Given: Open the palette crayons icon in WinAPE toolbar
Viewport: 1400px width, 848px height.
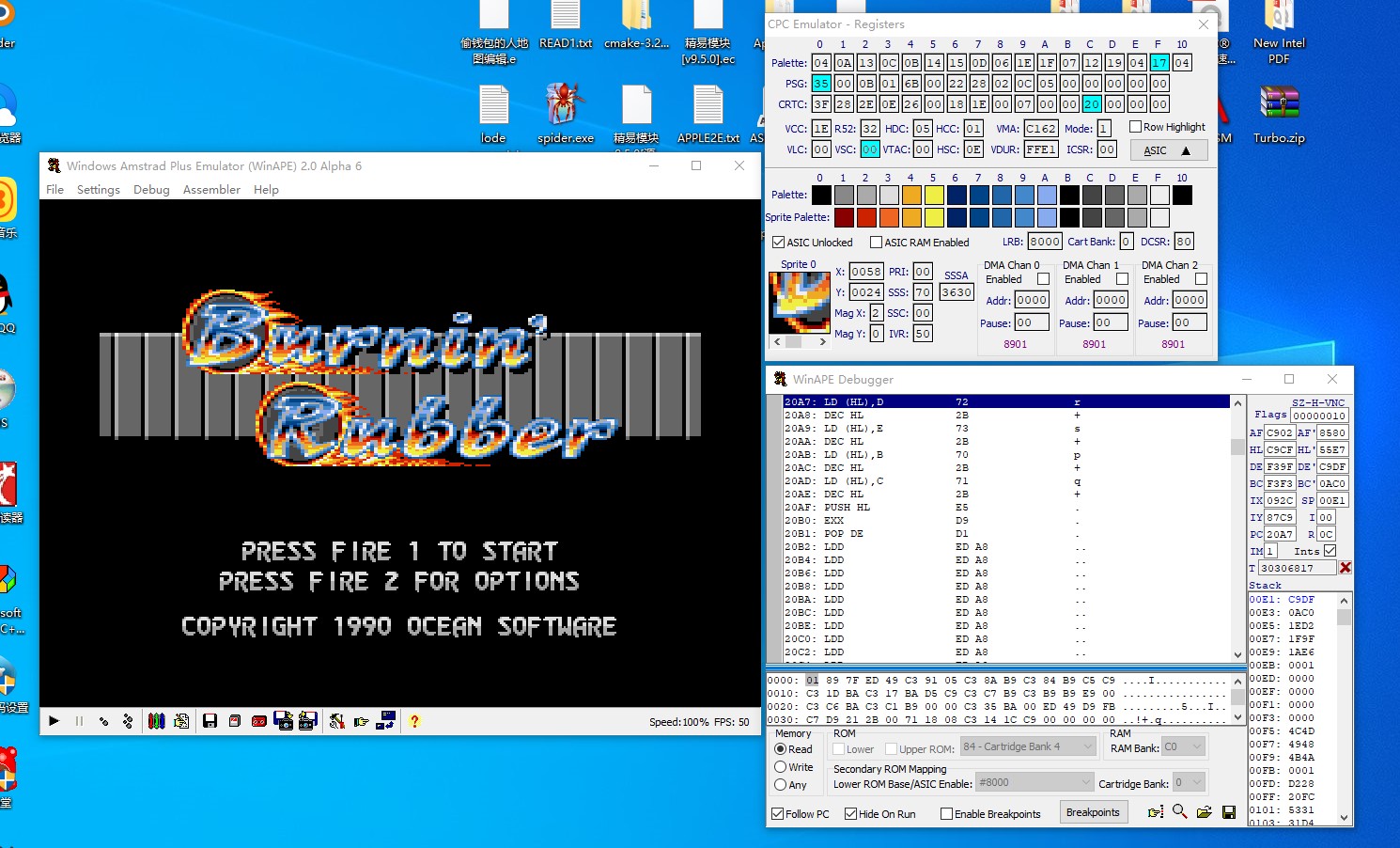Looking at the screenshot, I should pos(157,721).
